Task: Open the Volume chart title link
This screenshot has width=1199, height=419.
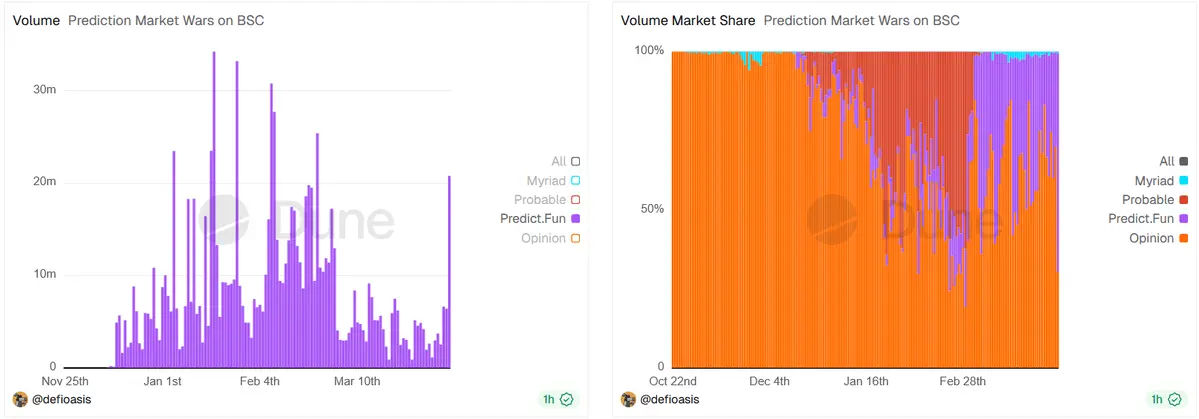Action: [36, 20]
